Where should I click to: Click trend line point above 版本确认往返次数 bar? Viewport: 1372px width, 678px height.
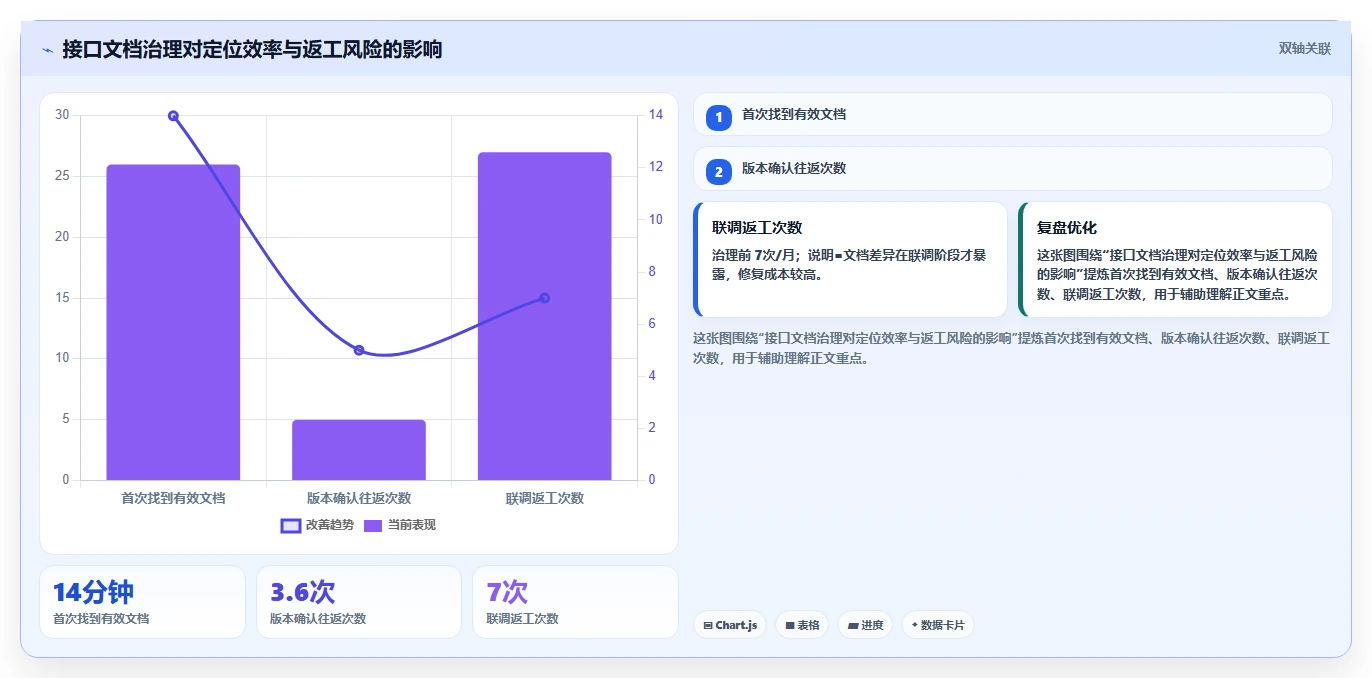[x=359, y=350]
